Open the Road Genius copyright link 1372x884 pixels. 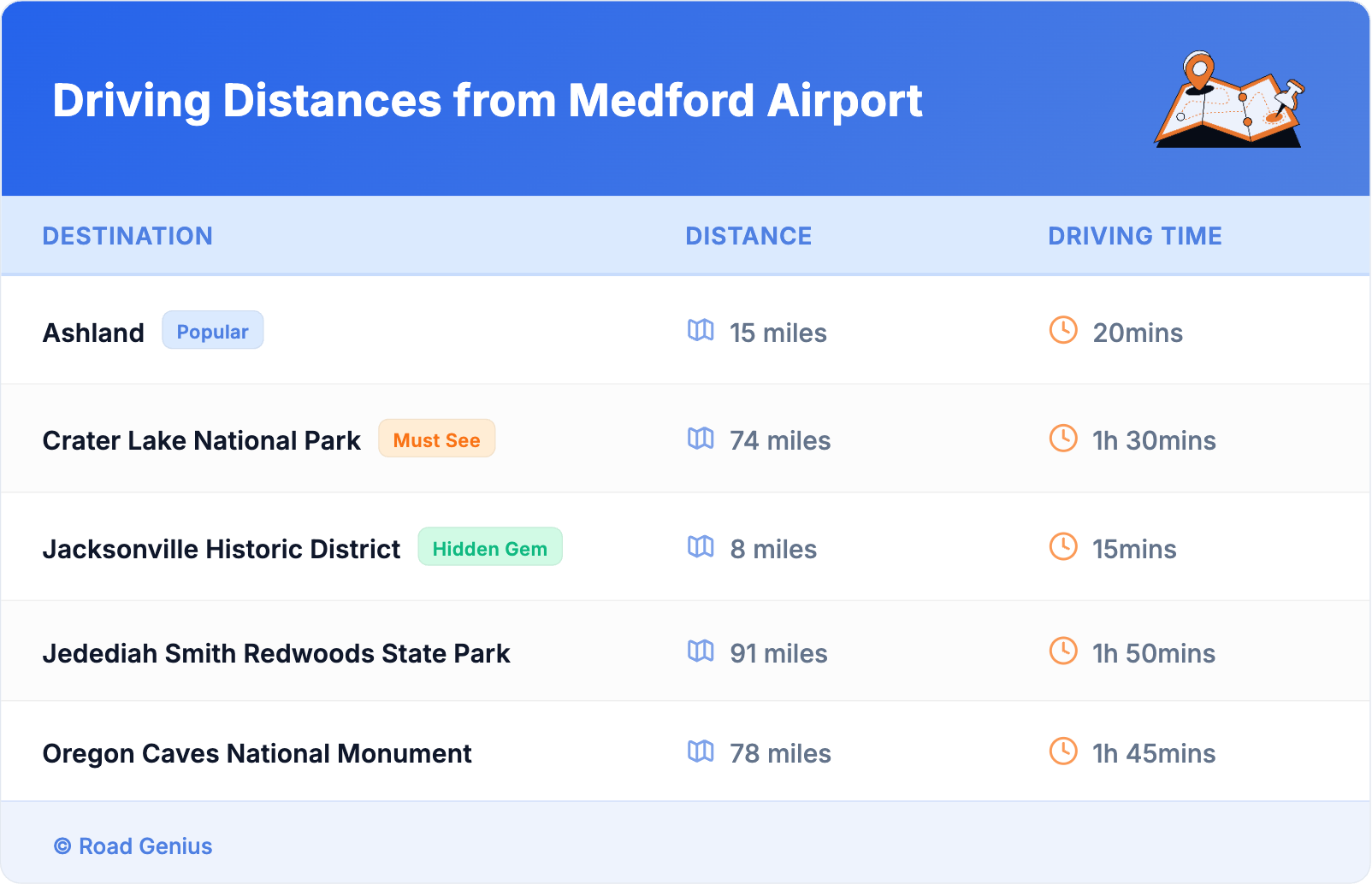133,846
